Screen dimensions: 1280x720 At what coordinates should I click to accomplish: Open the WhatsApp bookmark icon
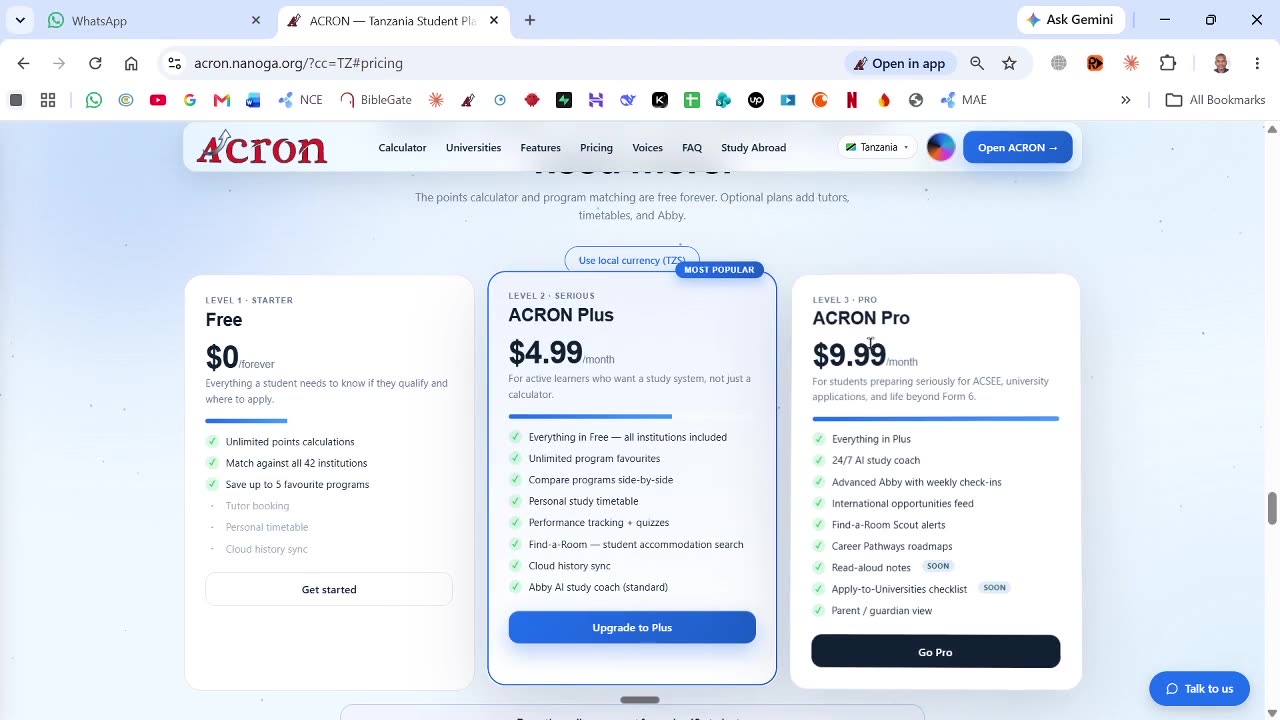pyautogui.click(x=94, y=100)
